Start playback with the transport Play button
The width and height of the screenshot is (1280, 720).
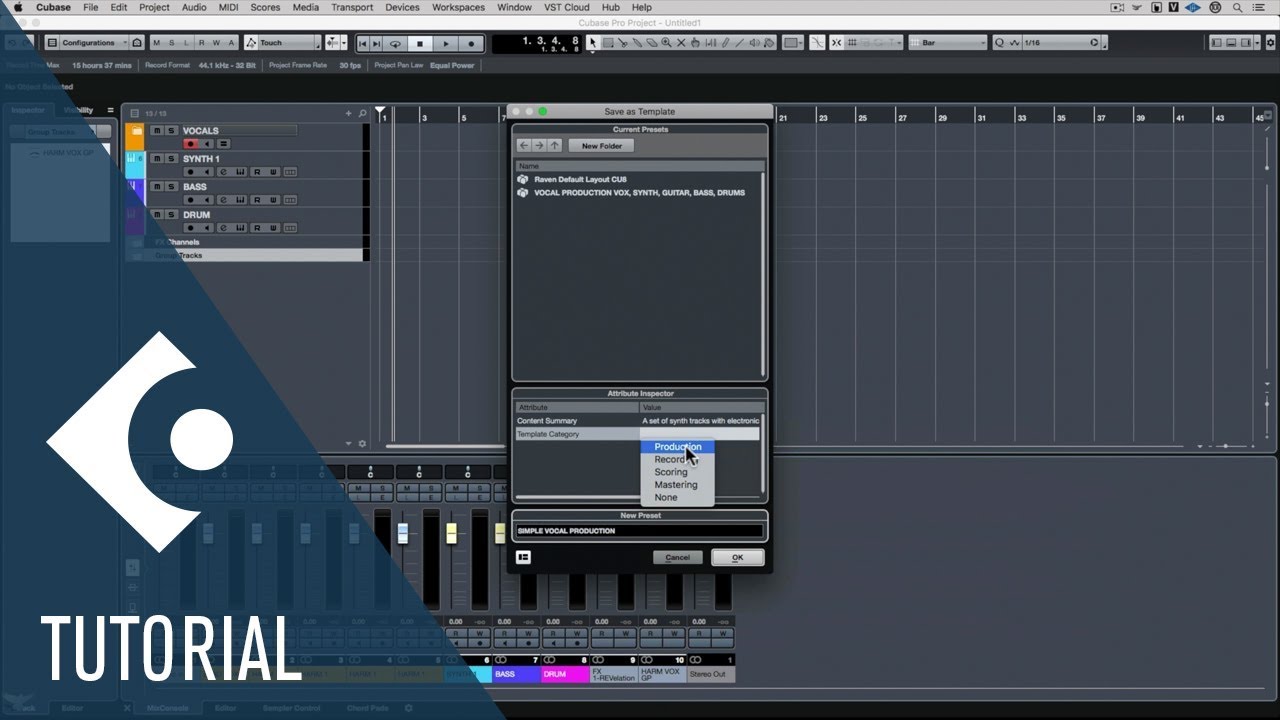click(x=446, y=43)
